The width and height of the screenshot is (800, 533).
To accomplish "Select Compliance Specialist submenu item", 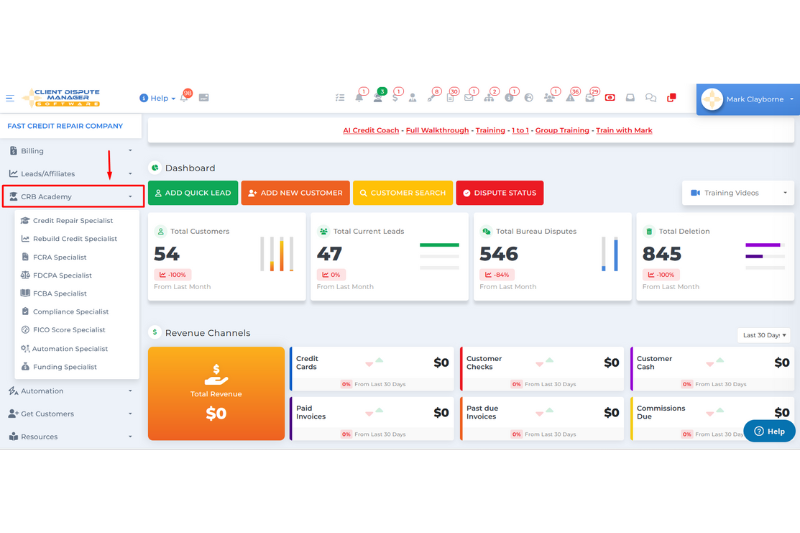I will pos(65,312).
